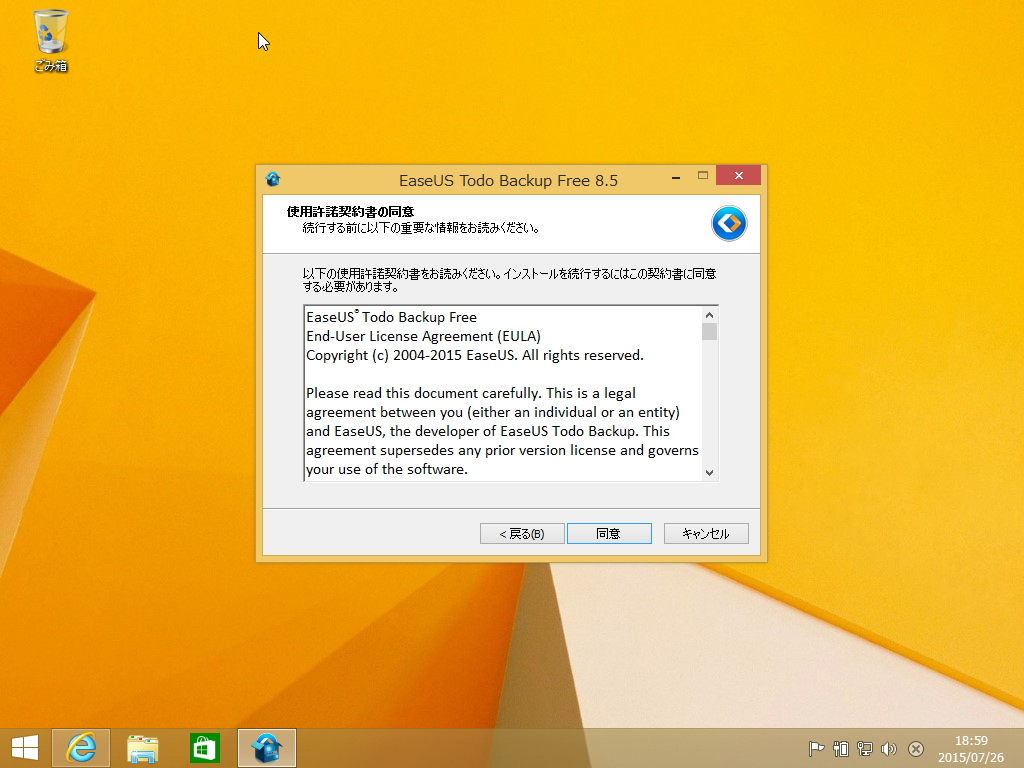Click the < 戻る(B) back button
This screenshot has height=768, width=1024.
[x=522, y=534]
